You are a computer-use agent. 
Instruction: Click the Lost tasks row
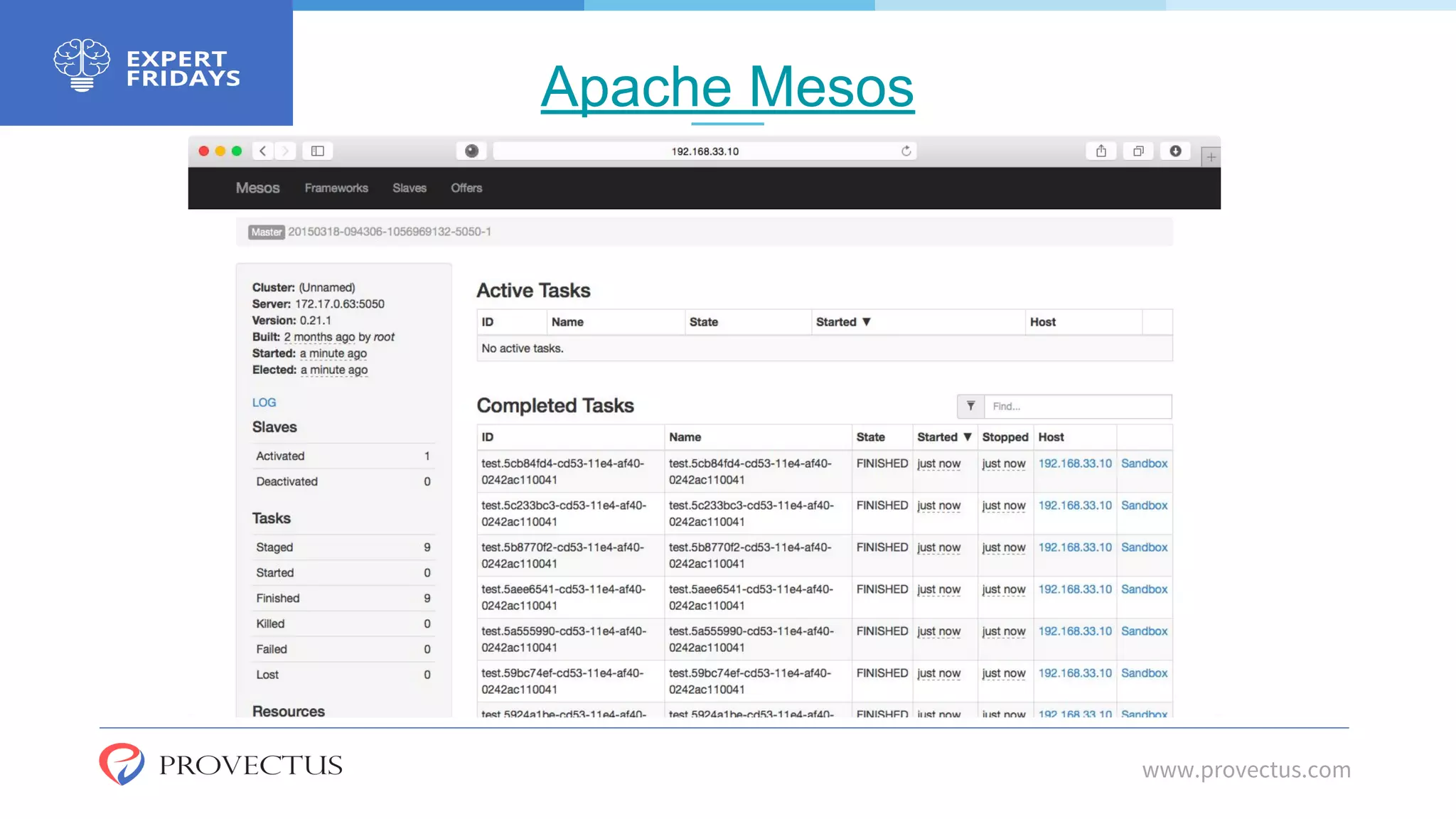coord(343,675)
